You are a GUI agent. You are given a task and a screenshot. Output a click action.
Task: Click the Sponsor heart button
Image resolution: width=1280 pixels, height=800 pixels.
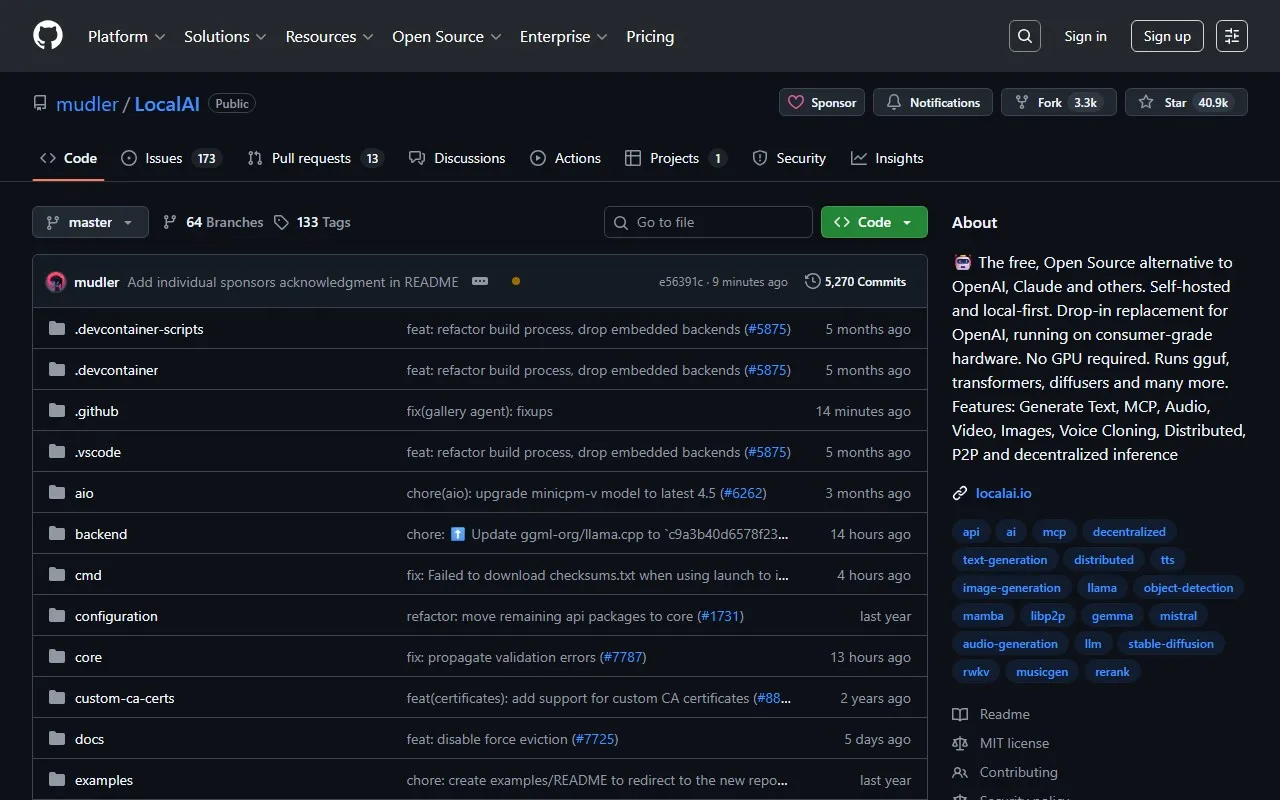tap(822, 102)
